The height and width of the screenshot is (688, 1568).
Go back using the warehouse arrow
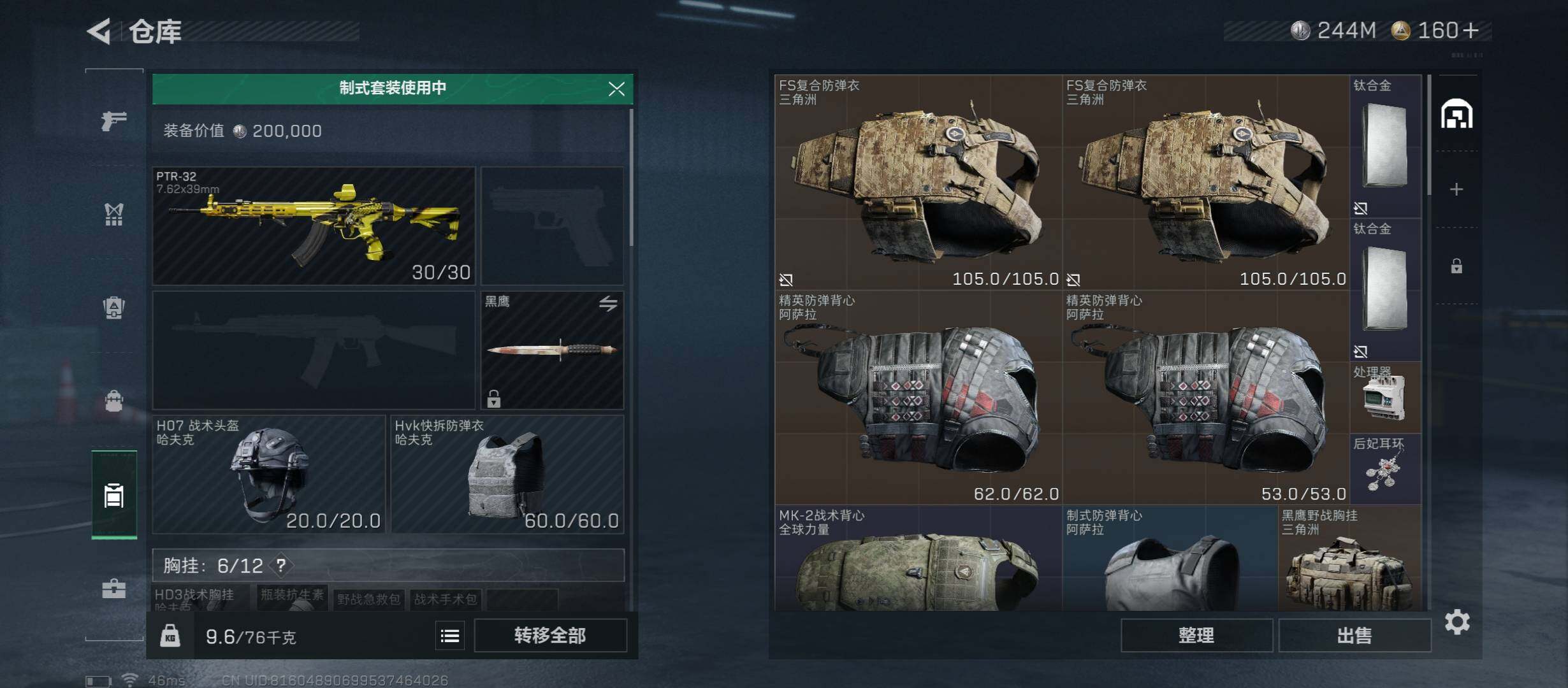tap(99, 31)
